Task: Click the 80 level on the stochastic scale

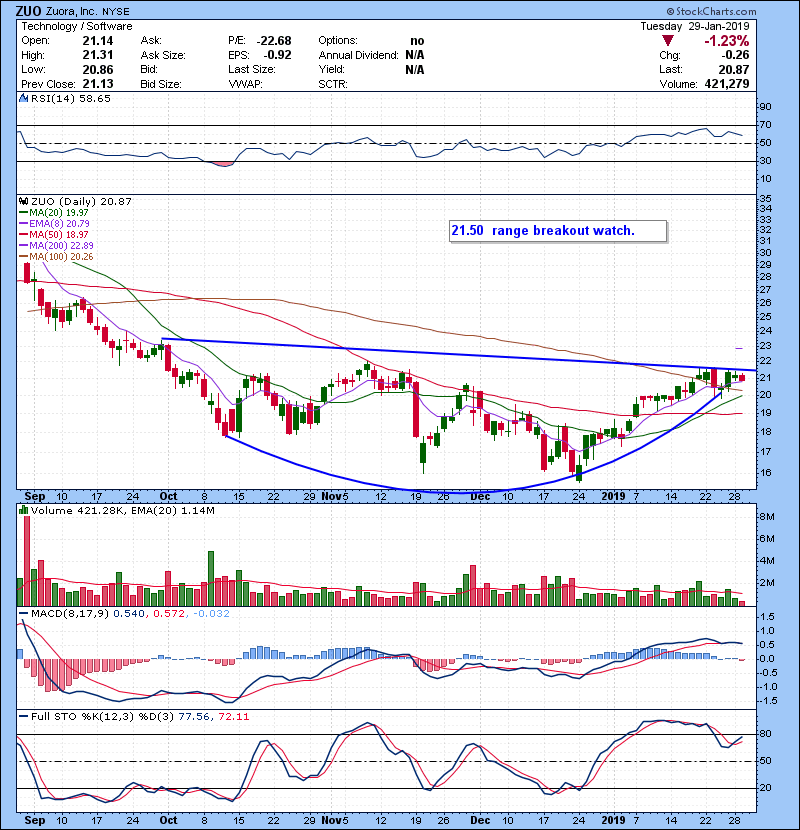Action: pos(766,734)
